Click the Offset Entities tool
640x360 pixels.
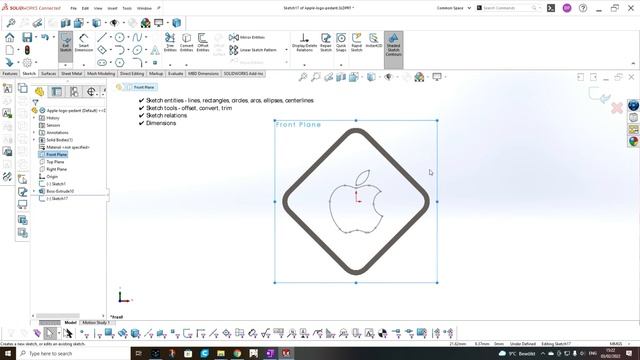(x=202, y=42)
